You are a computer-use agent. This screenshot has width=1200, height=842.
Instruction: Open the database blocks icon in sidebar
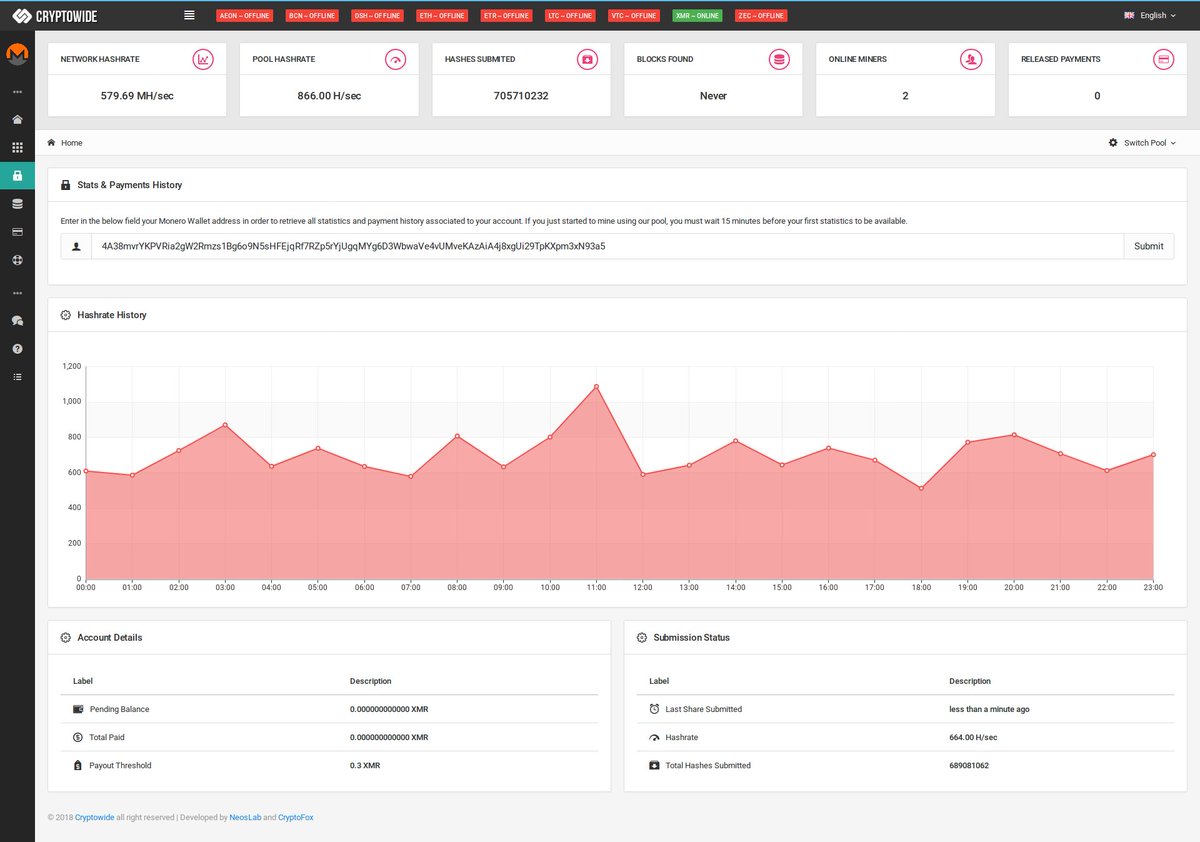pos(17,204)
